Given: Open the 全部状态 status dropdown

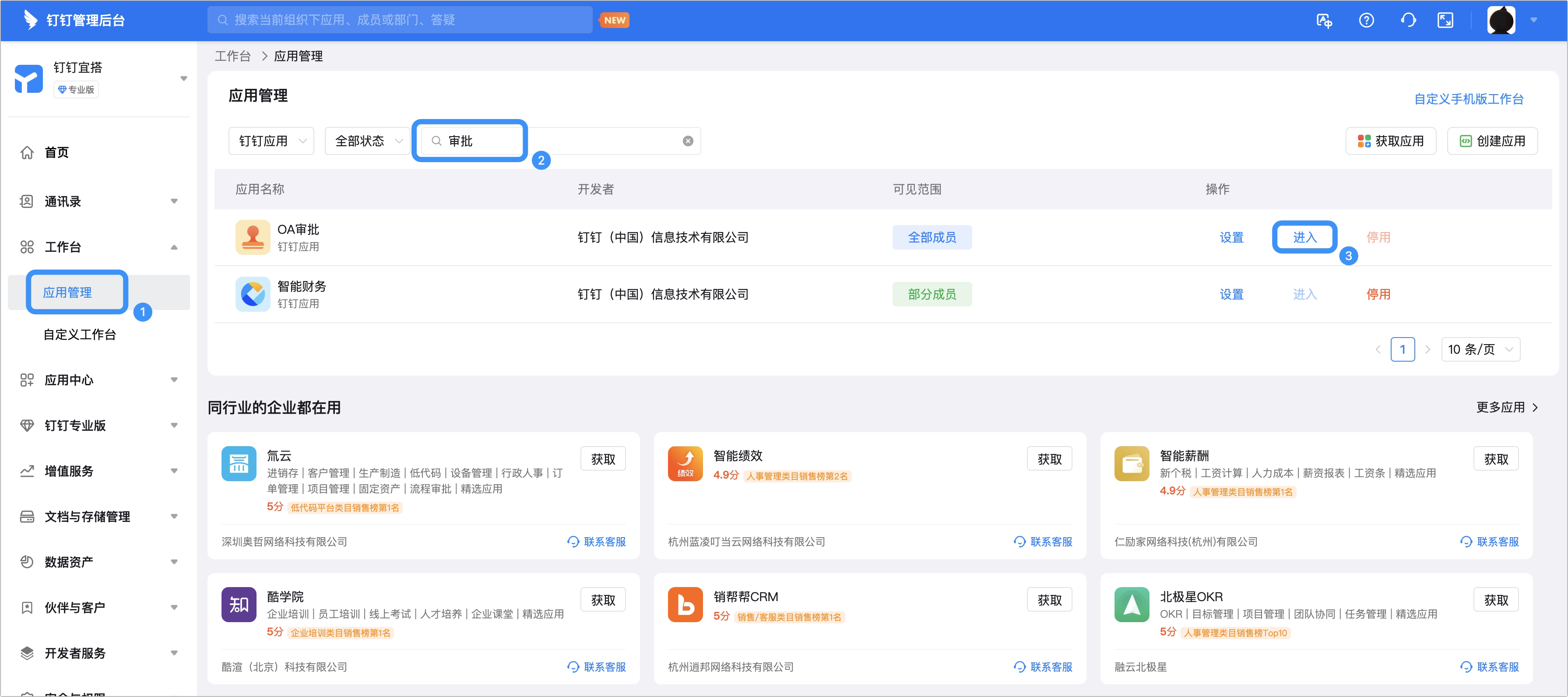Looking at the screenshot, I should (x=368, y=141).
